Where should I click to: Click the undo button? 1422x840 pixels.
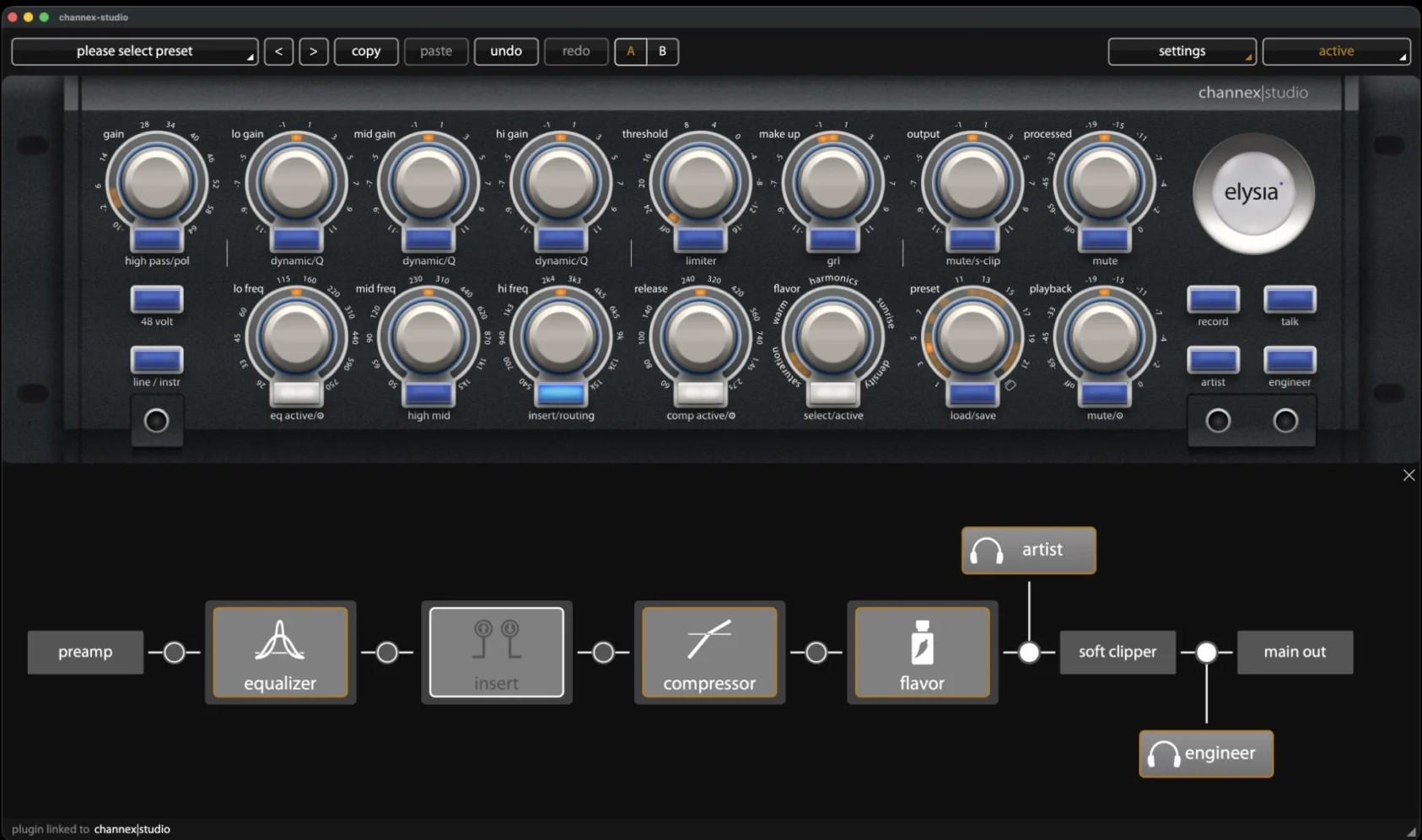coord(506,51)
